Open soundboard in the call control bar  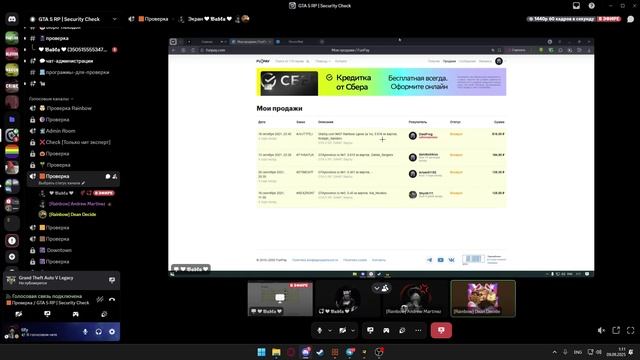pos(402,330)
